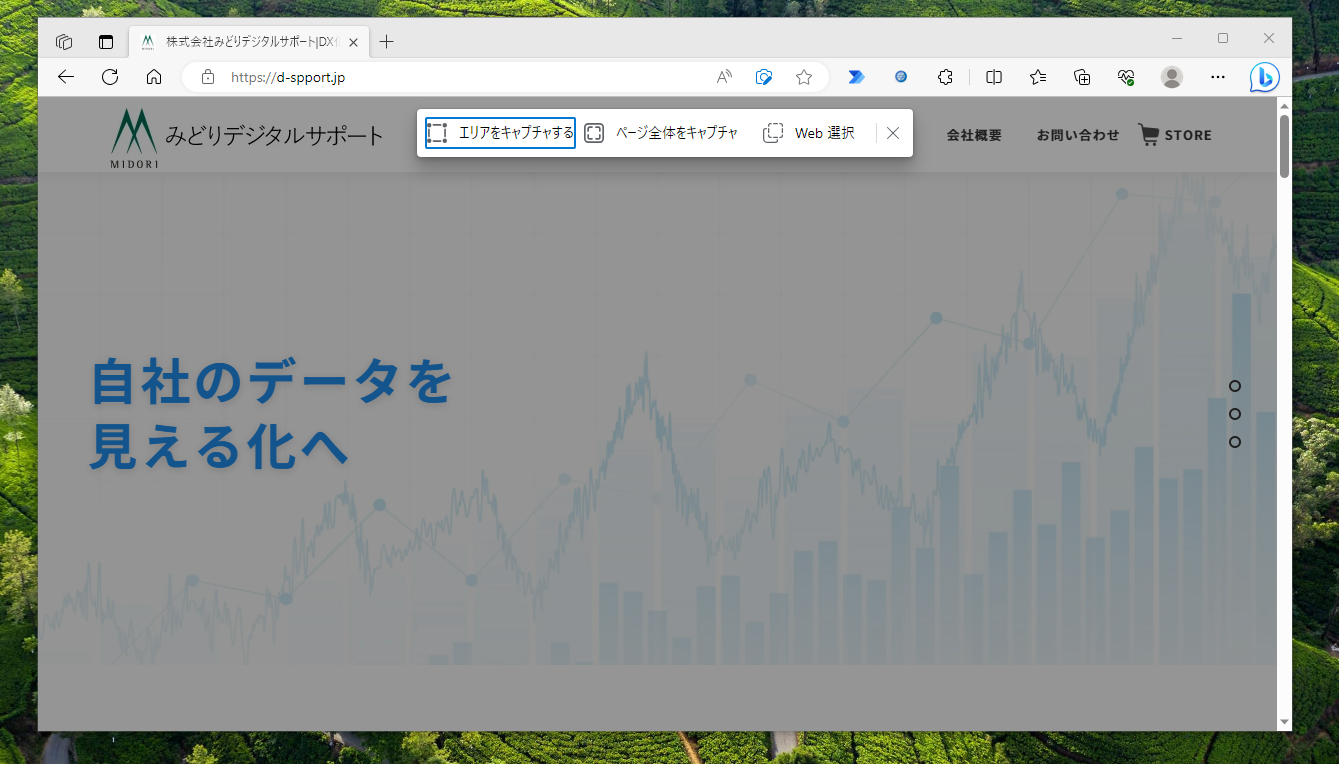This screenshot has width=1339, height=764.
Task: Select the Web selection option
Action: (809, 133)
